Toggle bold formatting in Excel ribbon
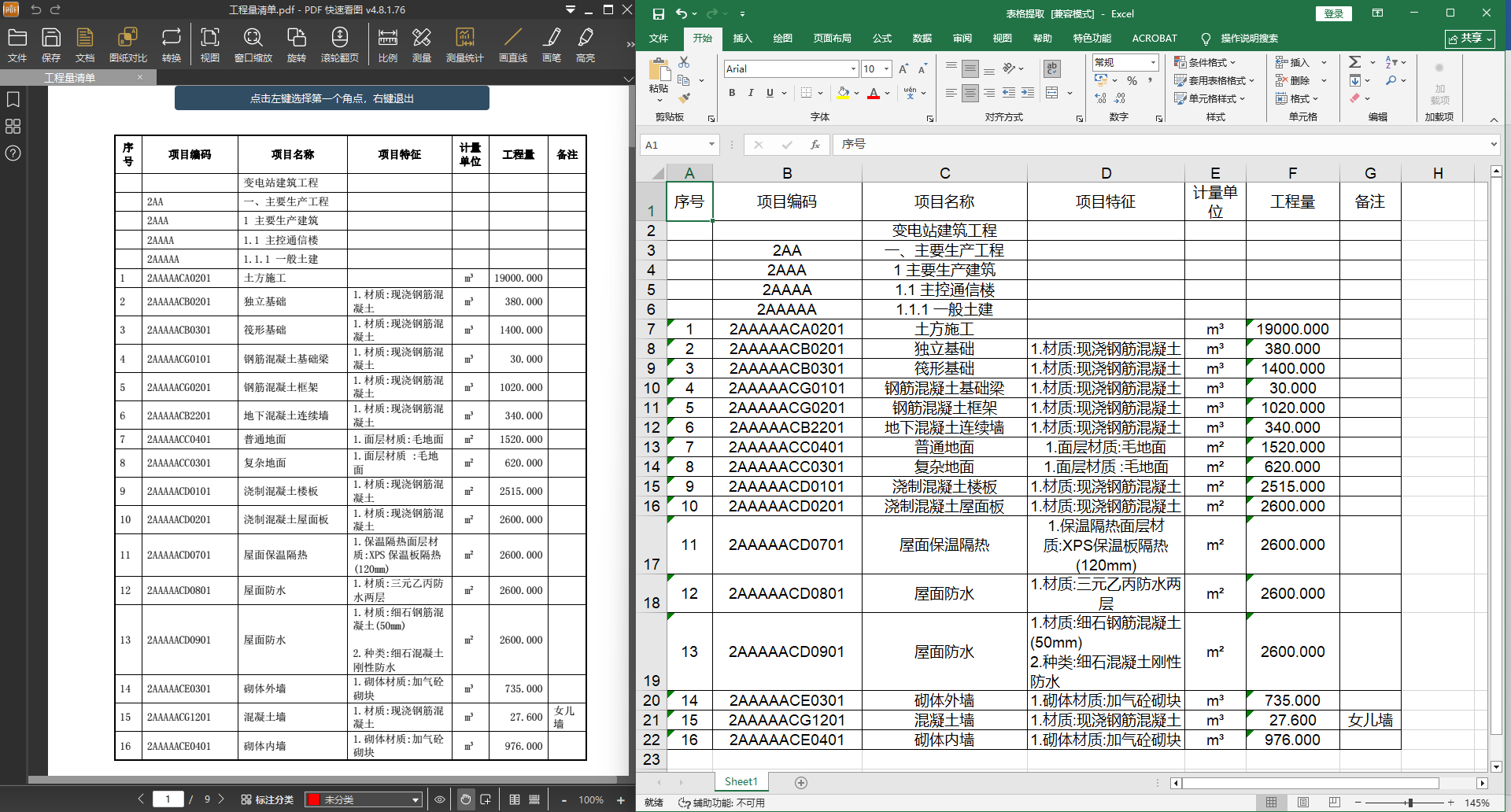The width and height of the screenshot is (1511, 812). pos(732,93)
